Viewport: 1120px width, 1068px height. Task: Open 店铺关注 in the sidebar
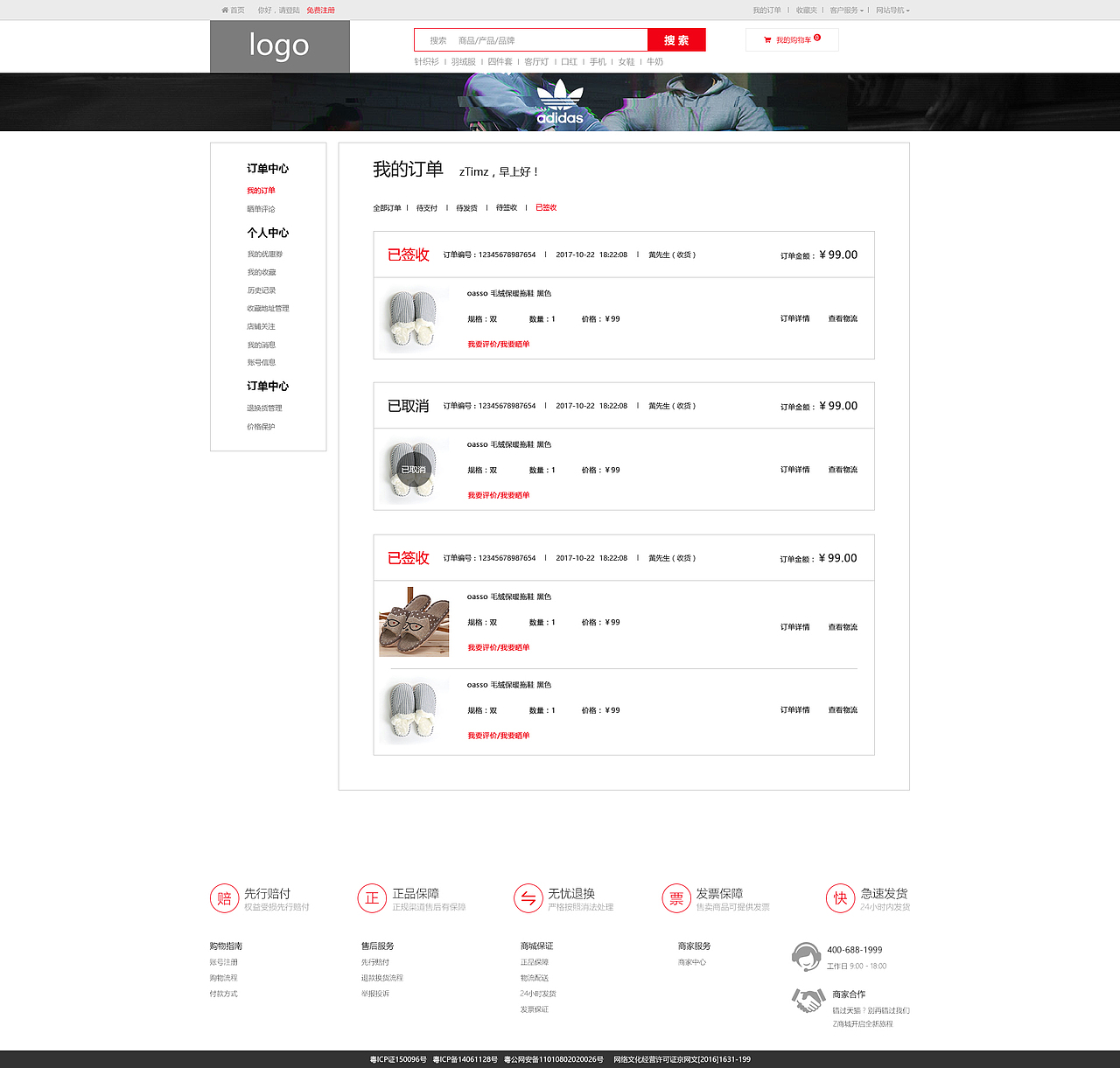tap(261, 327)
